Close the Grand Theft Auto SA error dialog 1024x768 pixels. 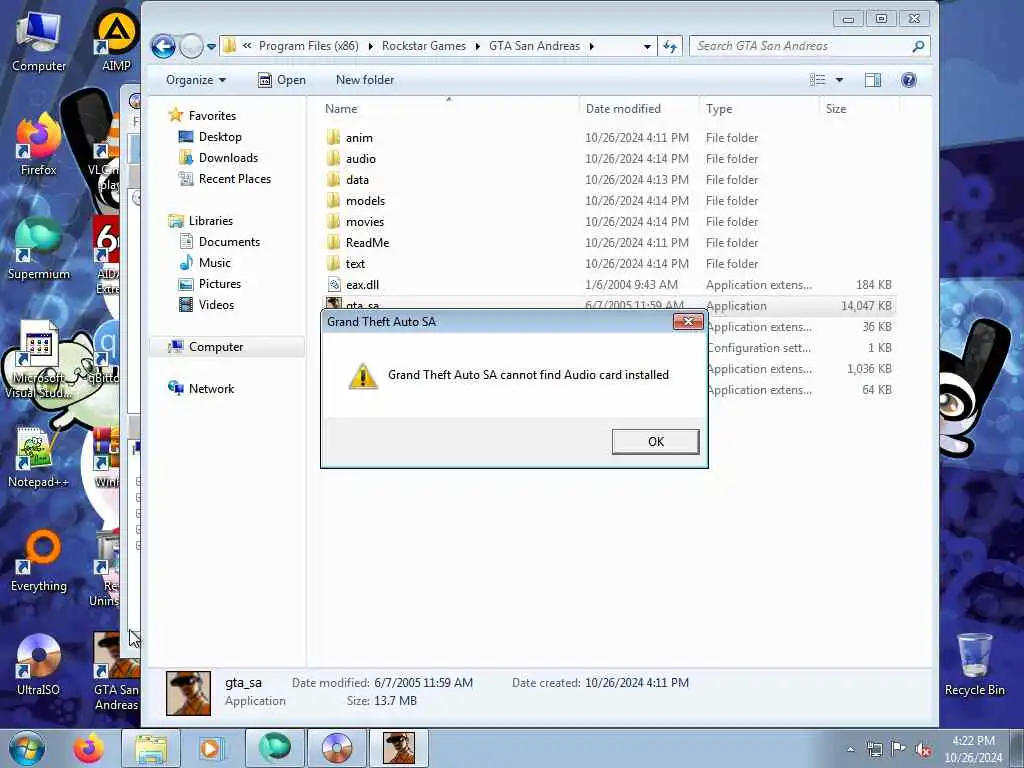(688, 321)
